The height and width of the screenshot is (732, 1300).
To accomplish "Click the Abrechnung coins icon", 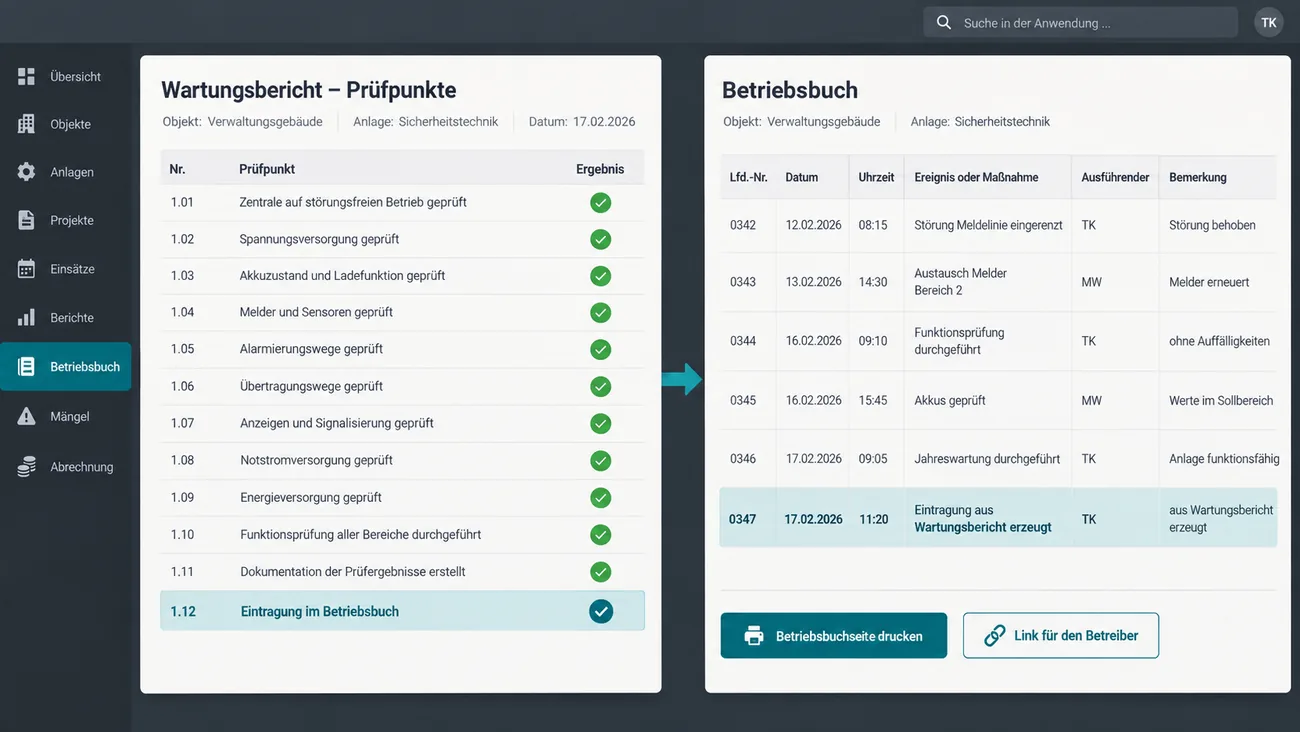I will (26, 467).
